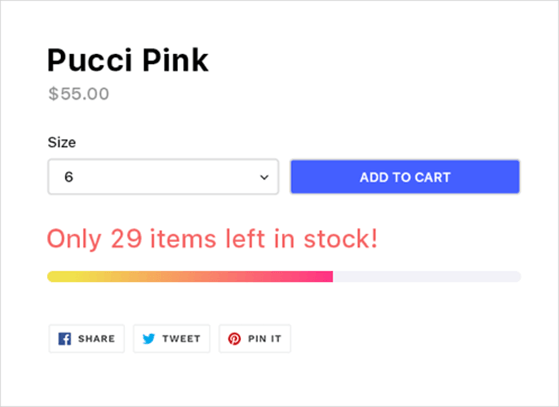Share the product via SHARE button

(87, 339)
